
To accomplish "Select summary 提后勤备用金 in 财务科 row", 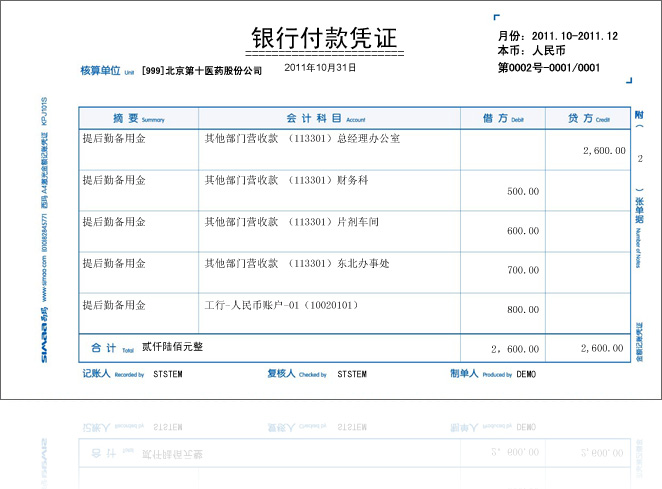I will pos(114,180).
